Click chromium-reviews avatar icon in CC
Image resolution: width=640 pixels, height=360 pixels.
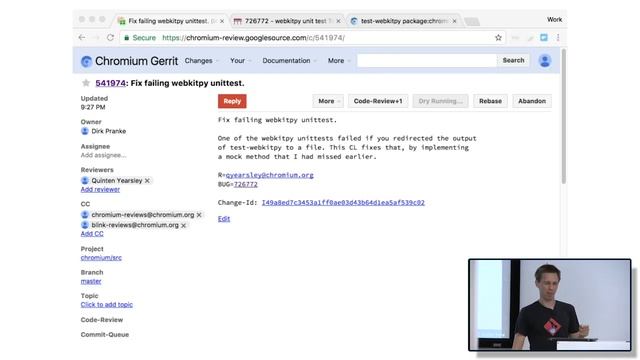[x=85, y=215]
